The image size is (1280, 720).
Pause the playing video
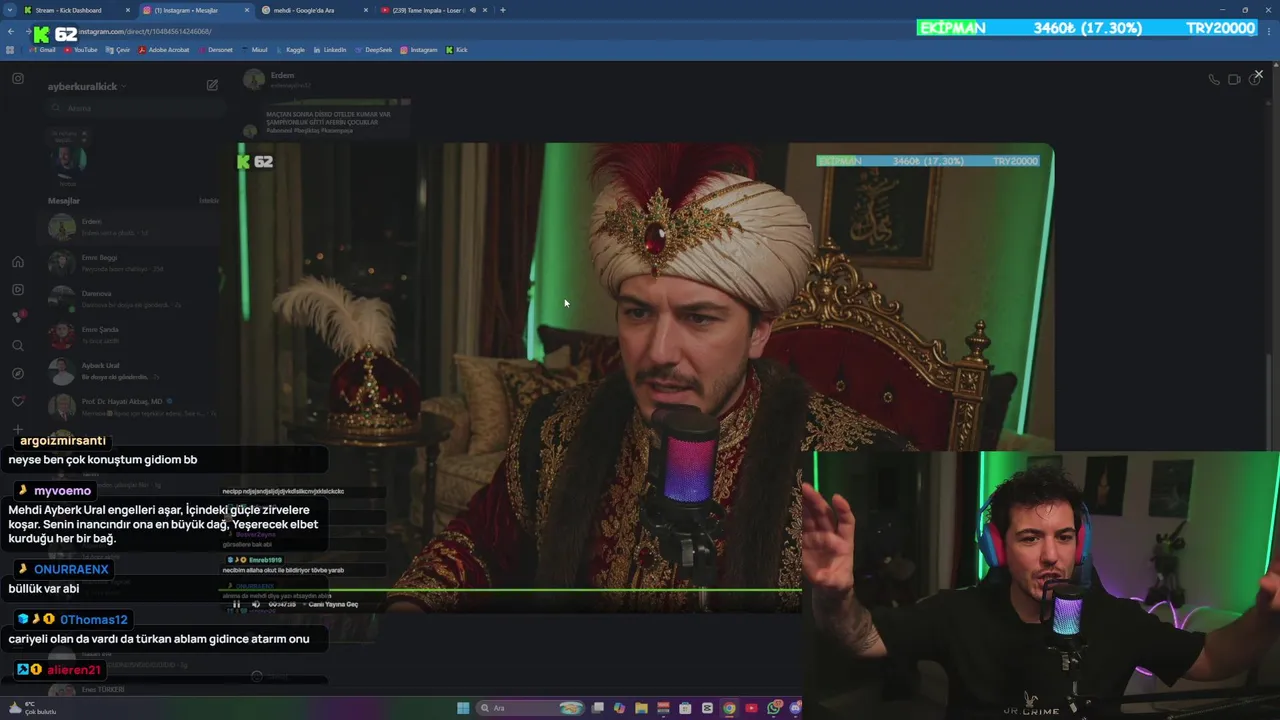(237, 604)
